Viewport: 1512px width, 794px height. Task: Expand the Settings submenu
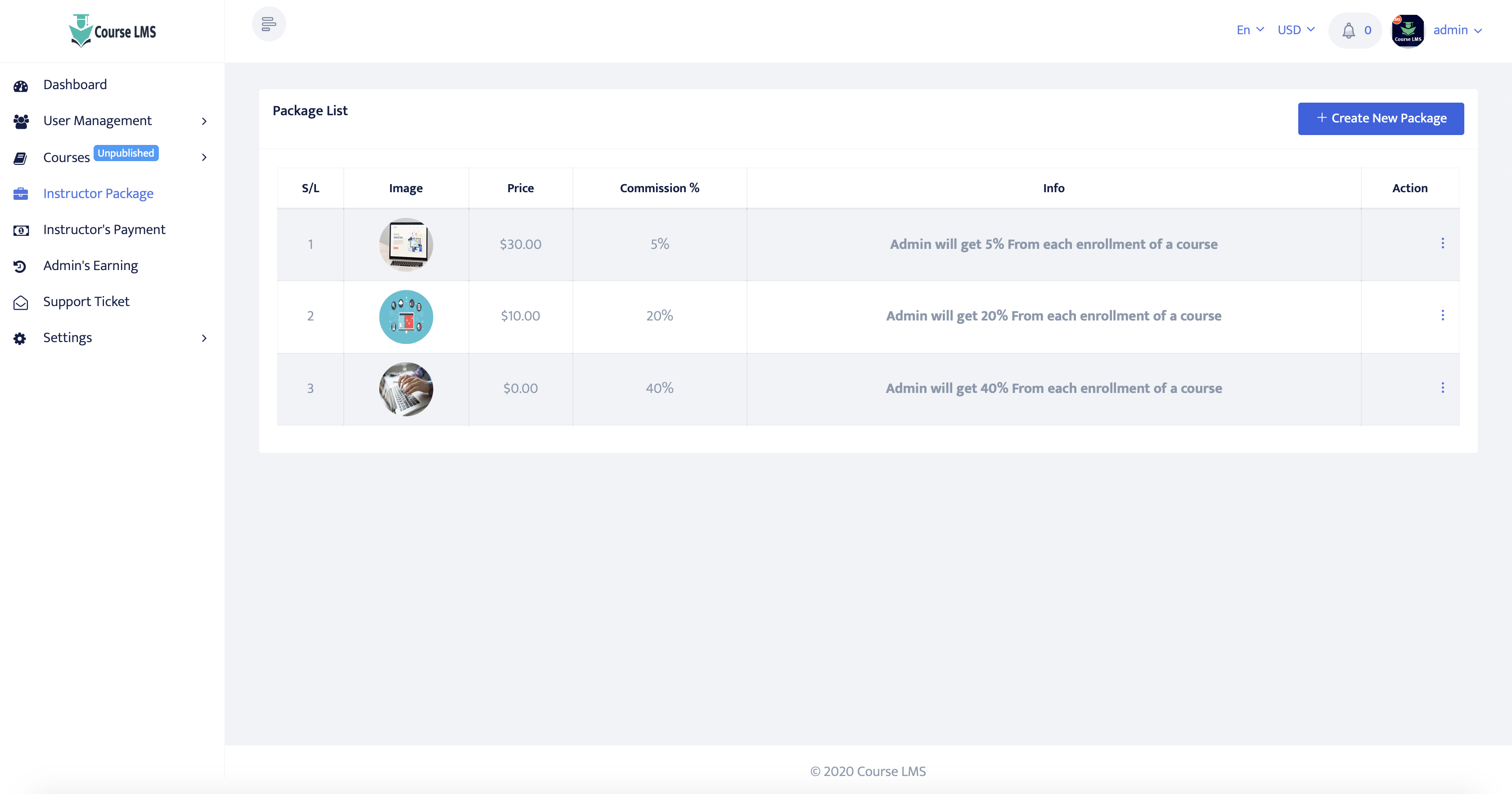click(x=204, y=338)
